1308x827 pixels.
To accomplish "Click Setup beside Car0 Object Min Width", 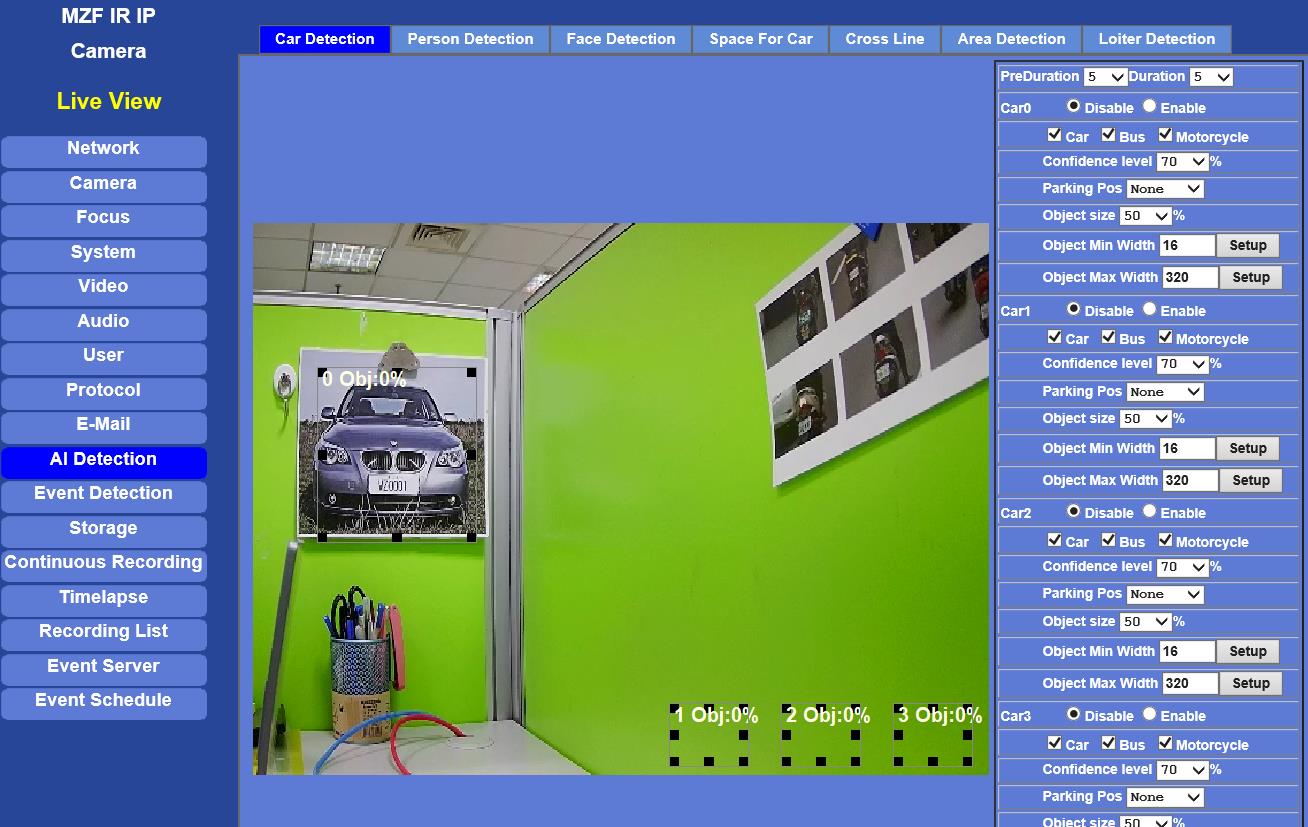I will pos(1248,245).
